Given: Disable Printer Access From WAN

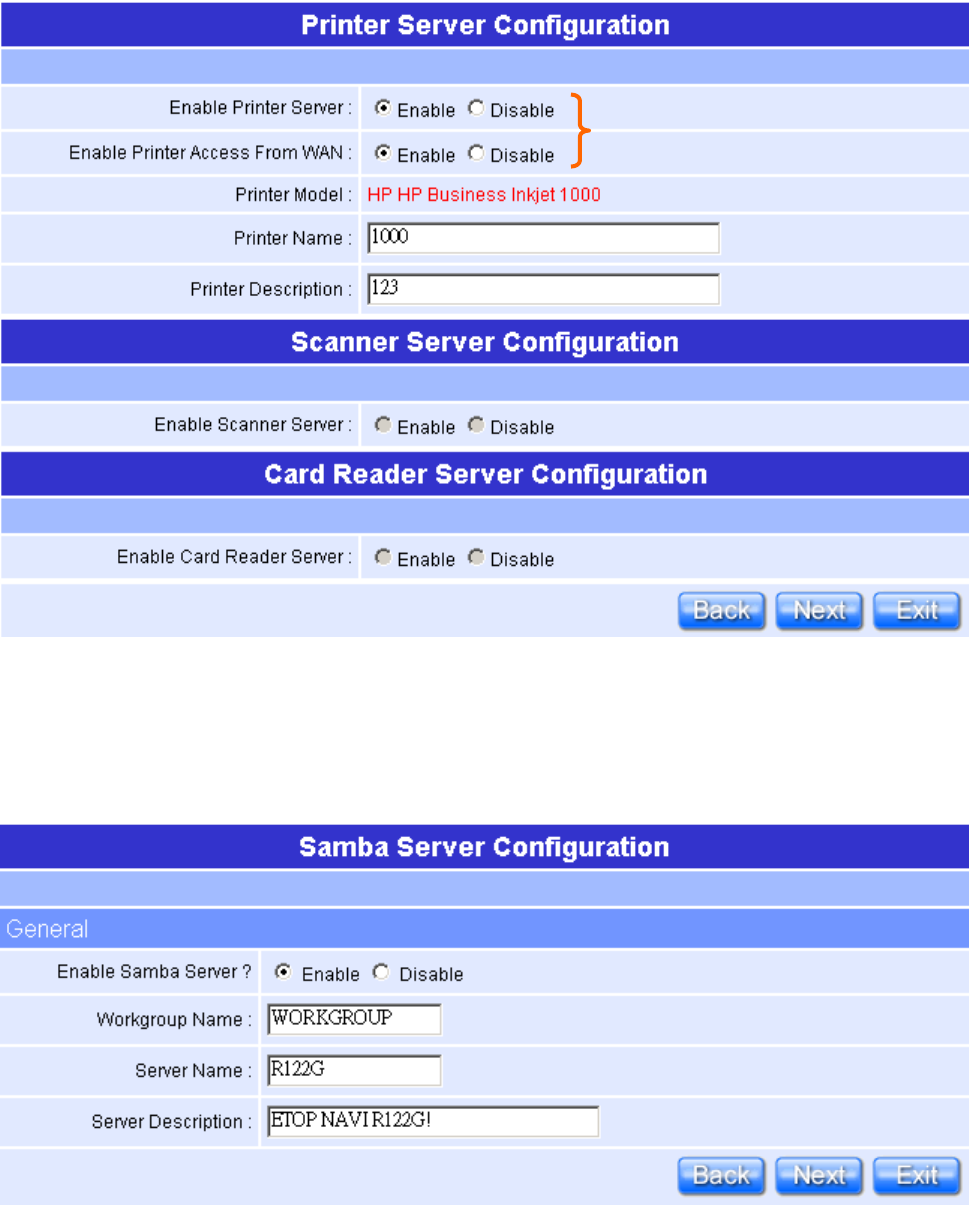Looking at the screenshot, I should tap(476, 153).
